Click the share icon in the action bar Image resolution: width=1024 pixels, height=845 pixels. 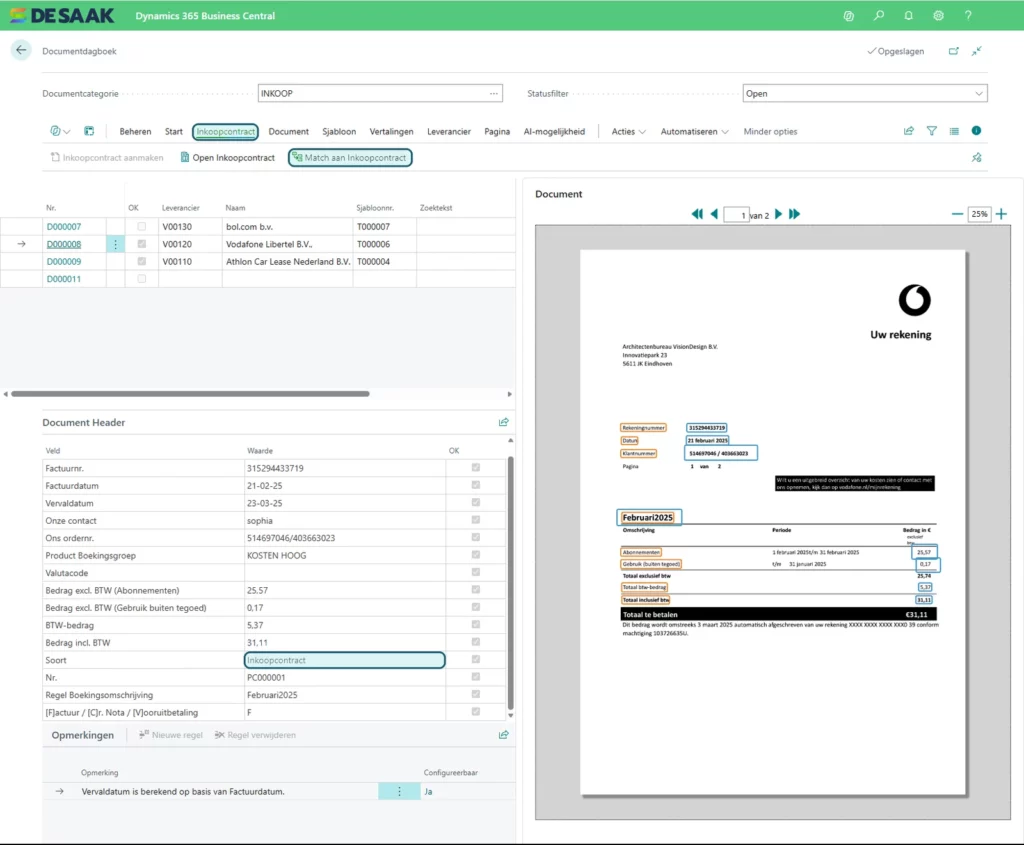point(908,131)
